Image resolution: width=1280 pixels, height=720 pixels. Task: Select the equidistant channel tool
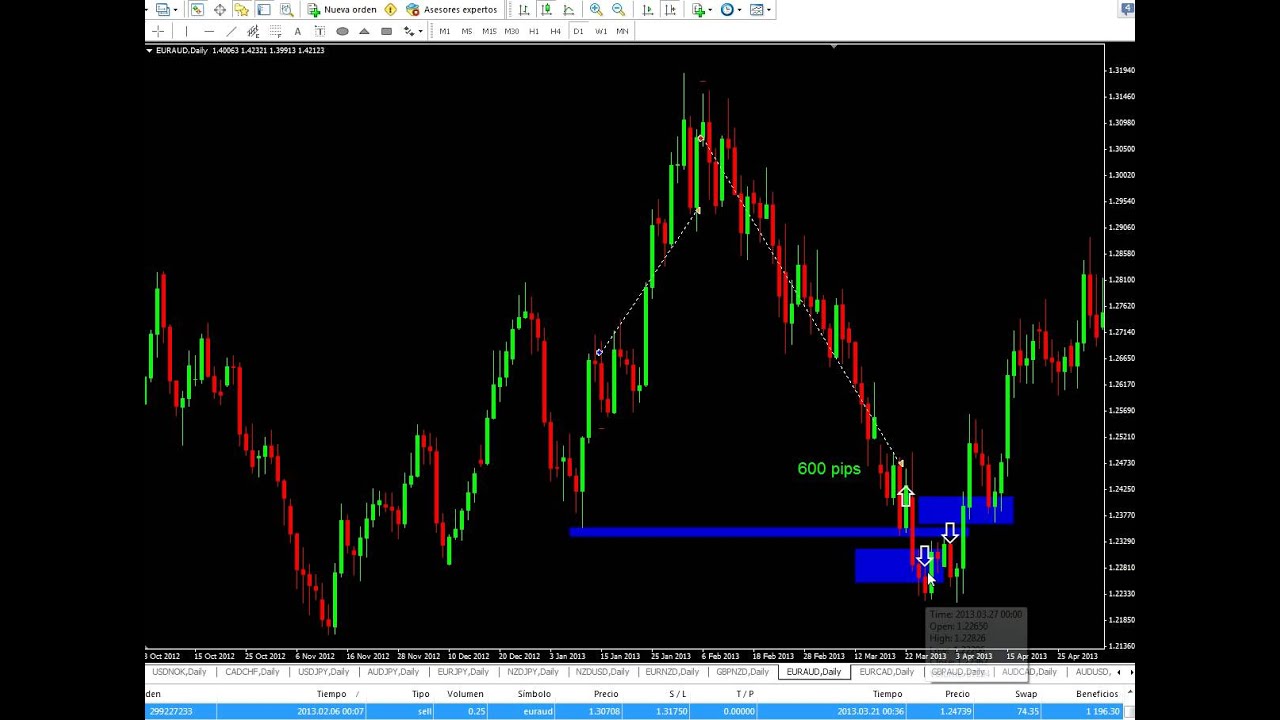[253, 31]
